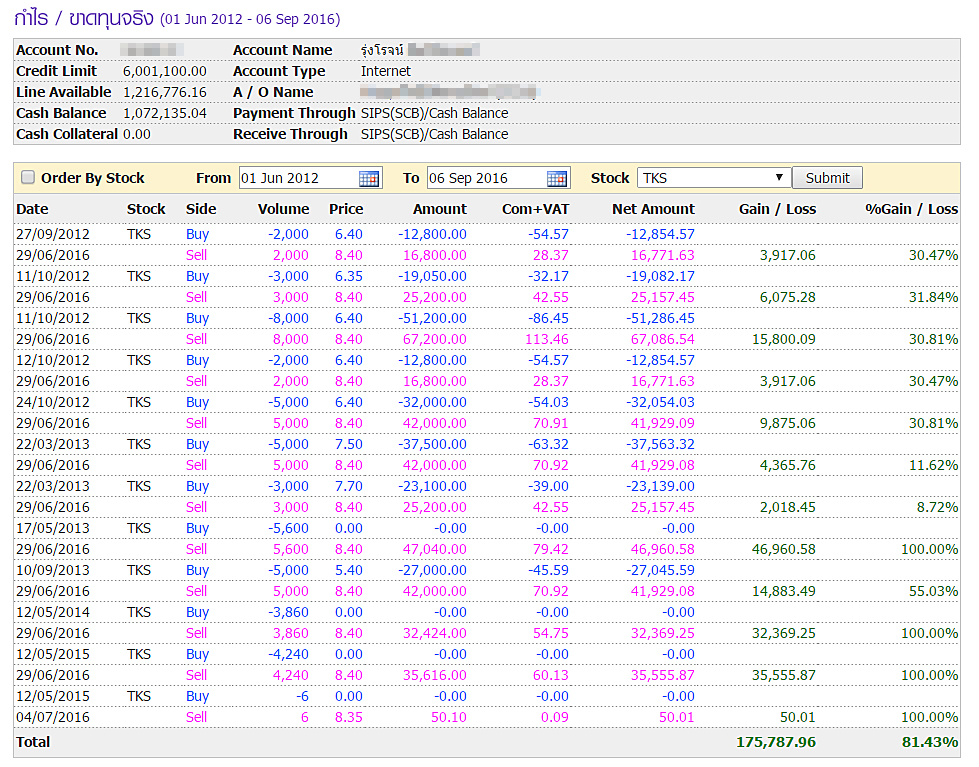Click the Gain / Loss column header
The image size is (979, 767).
coord(777,209)
